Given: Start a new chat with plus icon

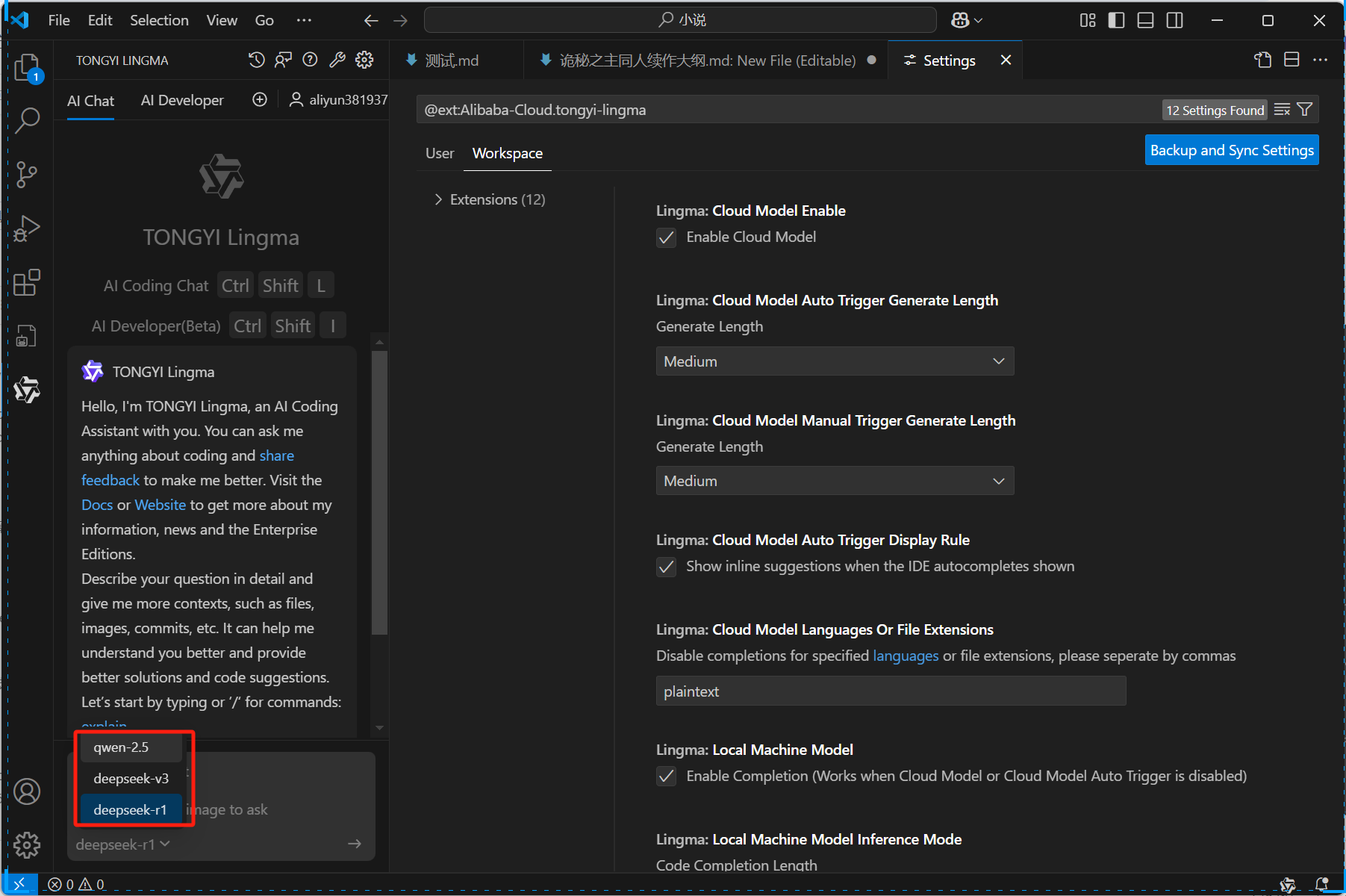Looking at the screenshot, I should pyautogui.click(x=260, y=100).
